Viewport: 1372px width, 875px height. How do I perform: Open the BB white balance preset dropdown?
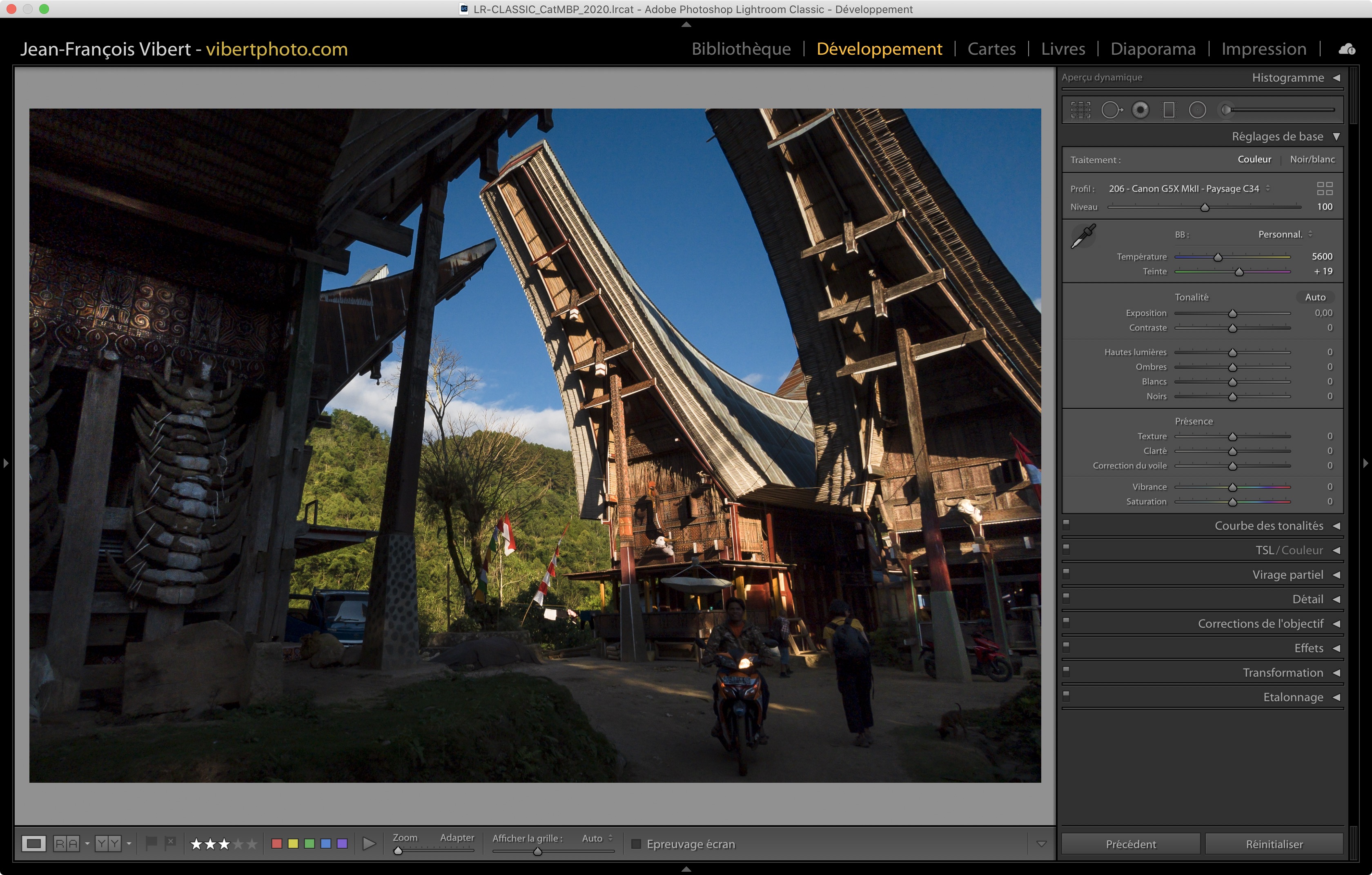1285,235
